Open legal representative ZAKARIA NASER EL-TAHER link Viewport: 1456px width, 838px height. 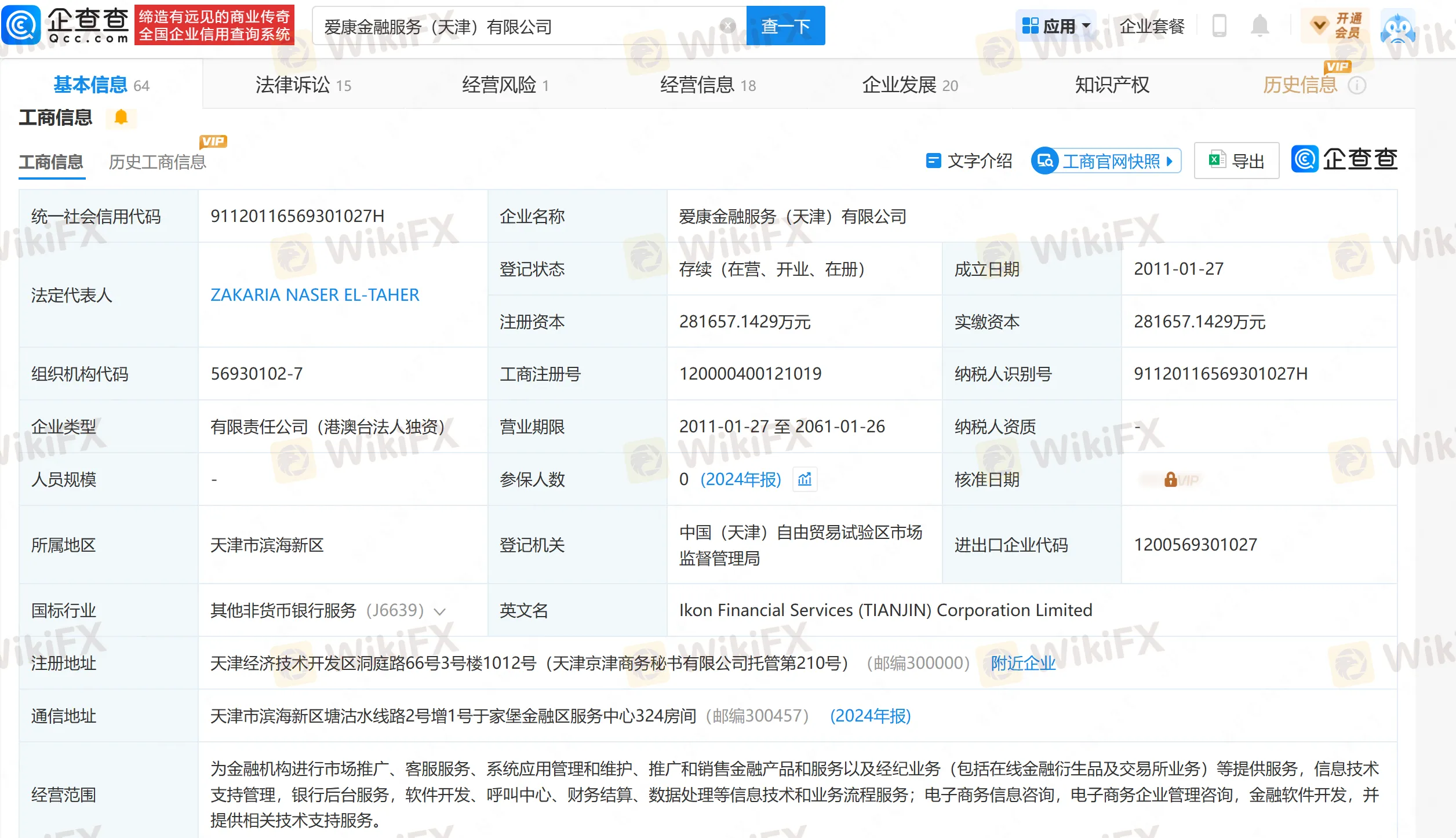pyautogui.click(x=315, y=295)
